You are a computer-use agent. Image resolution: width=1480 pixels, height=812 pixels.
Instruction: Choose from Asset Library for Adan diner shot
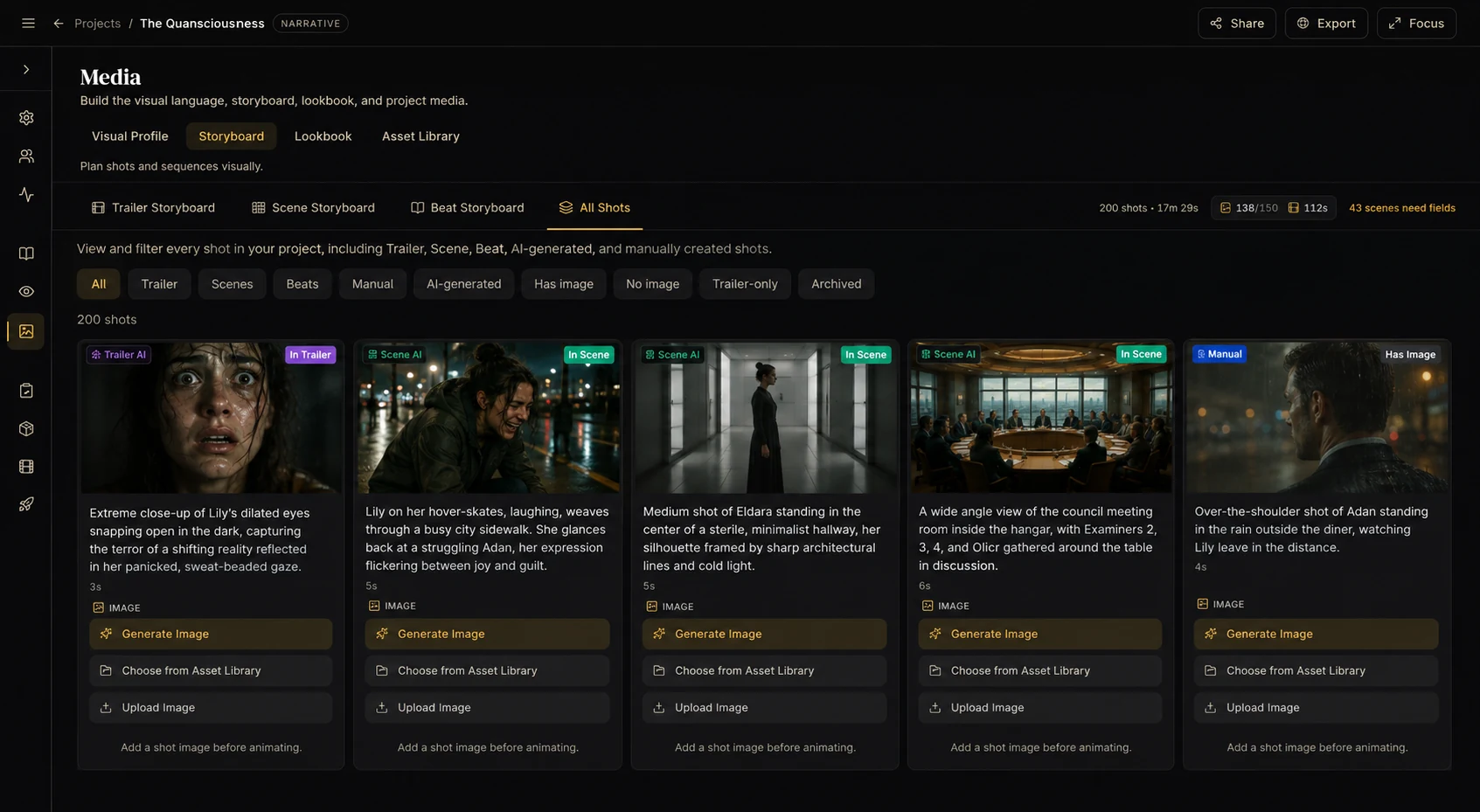1316,670
